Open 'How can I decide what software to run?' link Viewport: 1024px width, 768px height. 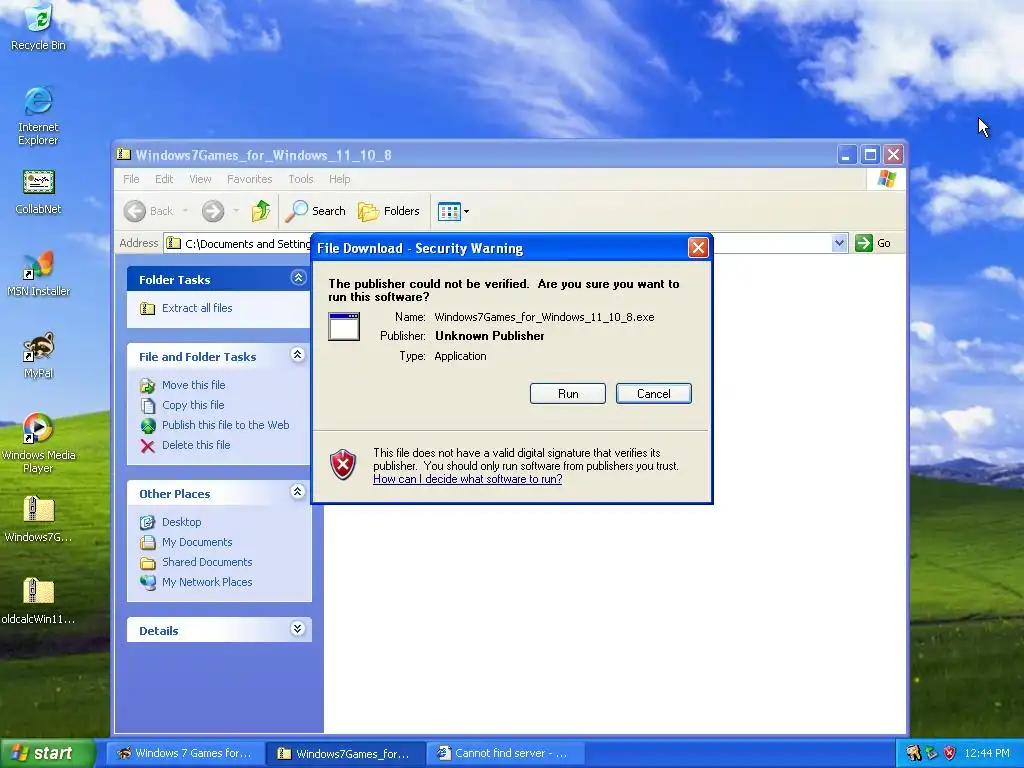[x=468, y=479]
